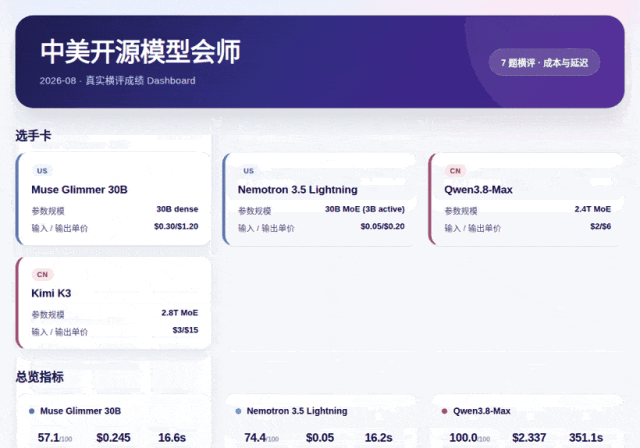640x448 pixels.
Task: Click the CN badge on Qwen3.8-Max card
Action: [455, 171]
